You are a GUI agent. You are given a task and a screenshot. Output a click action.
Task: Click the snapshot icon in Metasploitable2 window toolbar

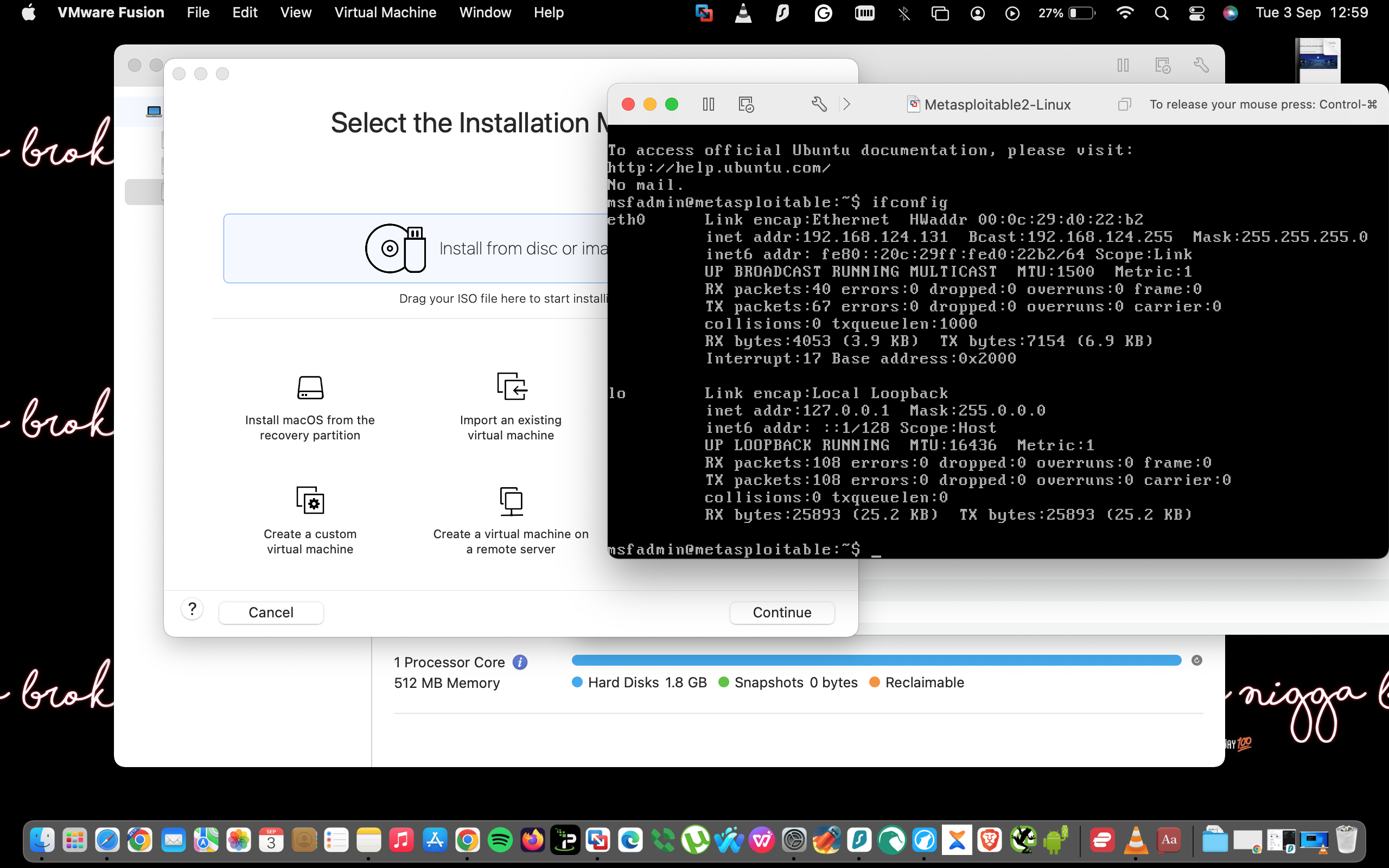[x=746, y=105]
